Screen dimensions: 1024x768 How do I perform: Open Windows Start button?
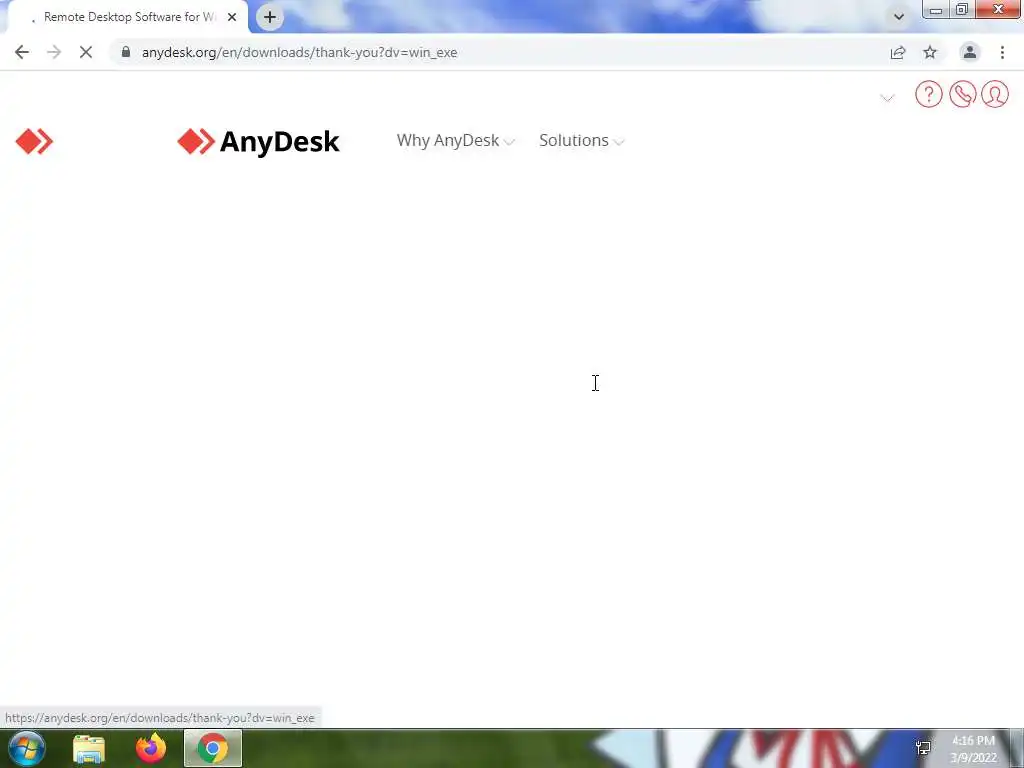[27, 748]
